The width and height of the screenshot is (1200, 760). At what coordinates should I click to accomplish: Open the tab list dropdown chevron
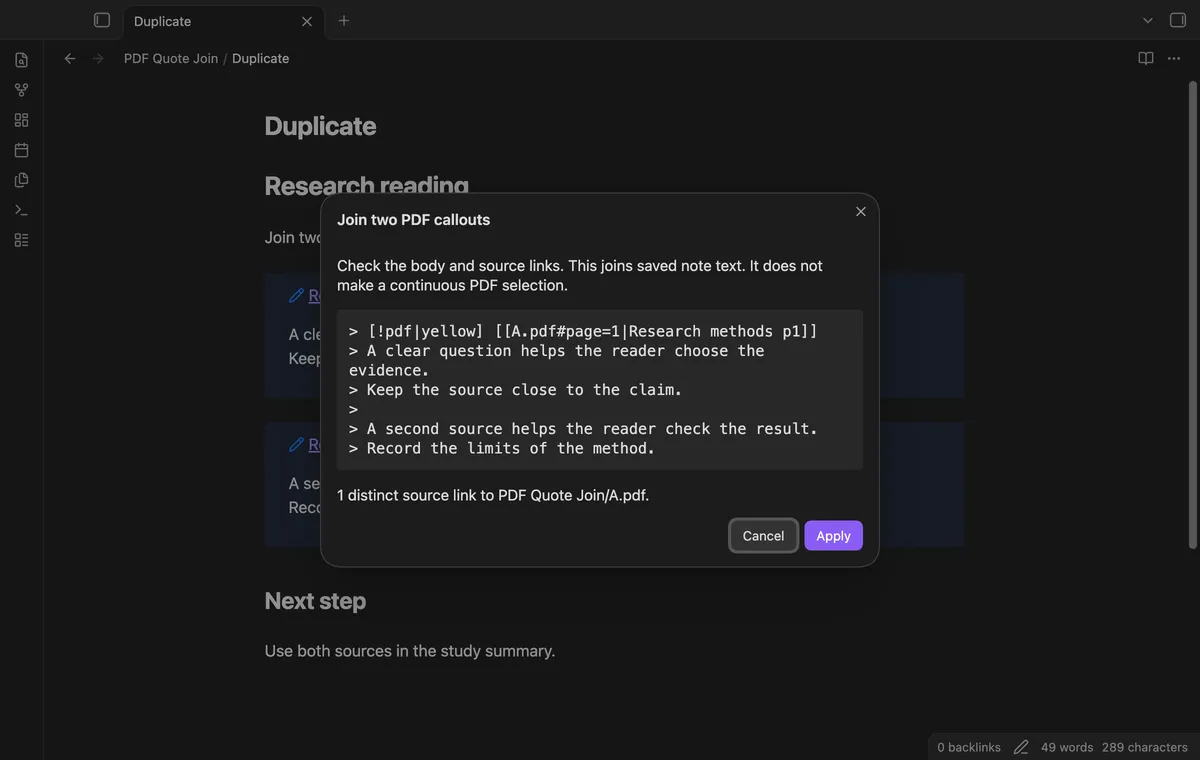tap(1148, 20)
